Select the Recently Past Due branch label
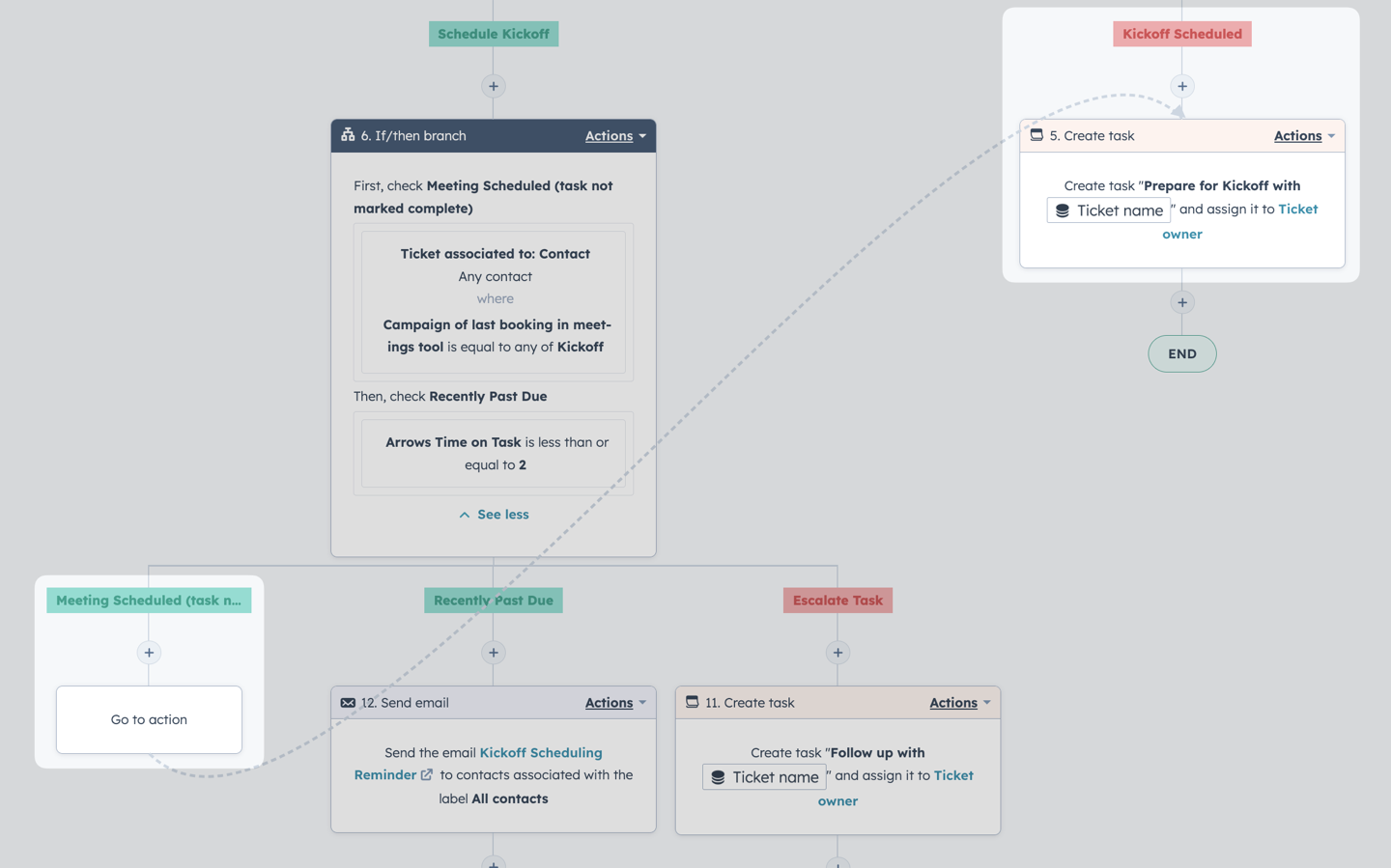Screen dimensions: 1391x868 coord(494,601)
